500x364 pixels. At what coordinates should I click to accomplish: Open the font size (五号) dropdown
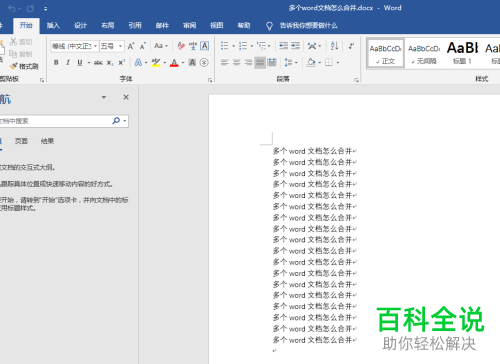point(120,46)
